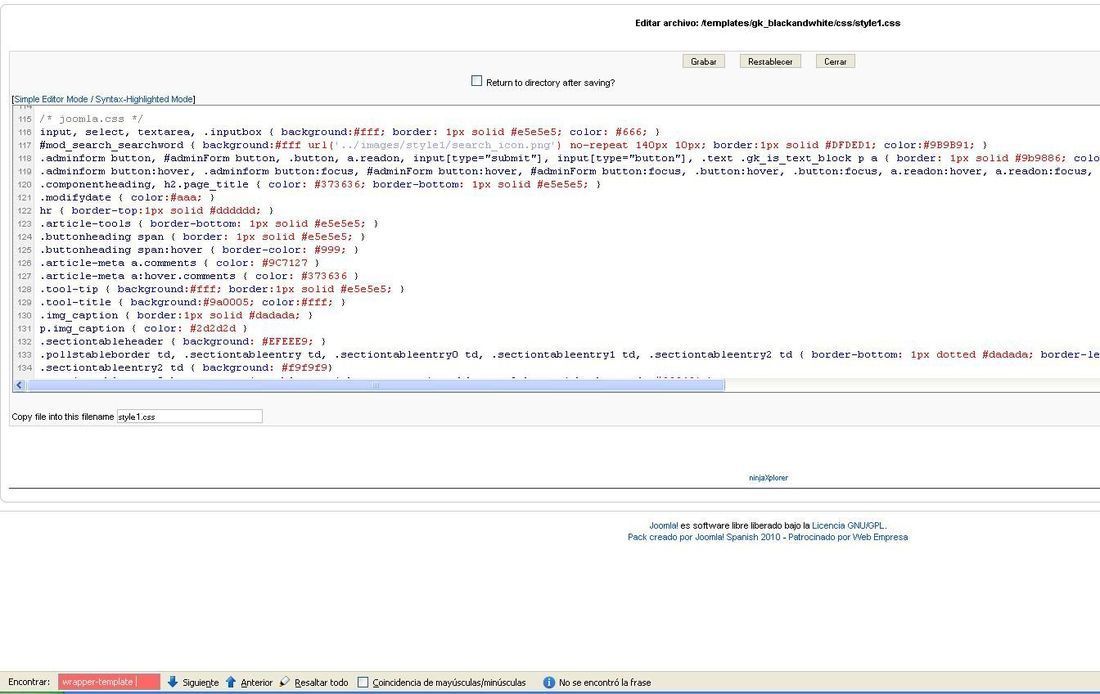Screen dimensions: 1100x694
Task: Check Return to directory after saving
Action: 477,81
